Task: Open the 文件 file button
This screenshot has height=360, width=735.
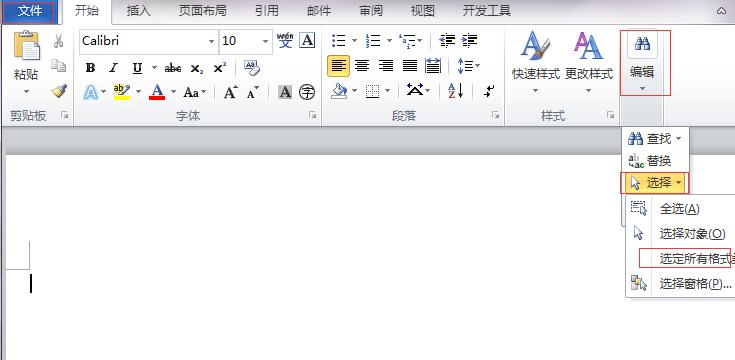Action: (x=30, y=11)
